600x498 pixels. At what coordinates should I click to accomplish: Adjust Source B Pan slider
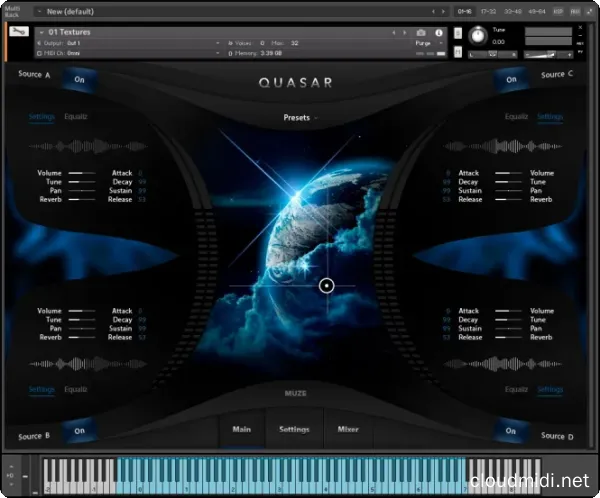[82, 328]
